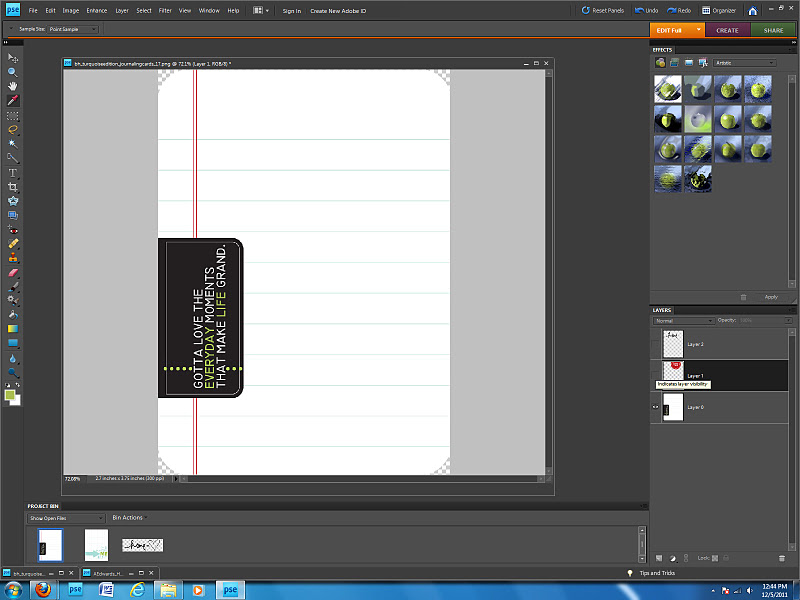Open the Layer menu
The width and height of the screenshot is (800, 600).
(x=122, y=11)
